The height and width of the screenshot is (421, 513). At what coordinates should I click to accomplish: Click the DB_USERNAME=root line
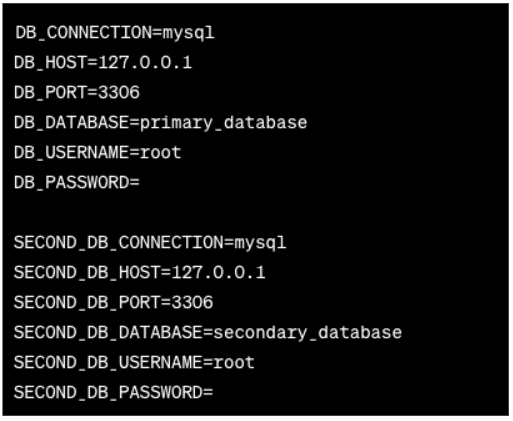coord(97,153)
